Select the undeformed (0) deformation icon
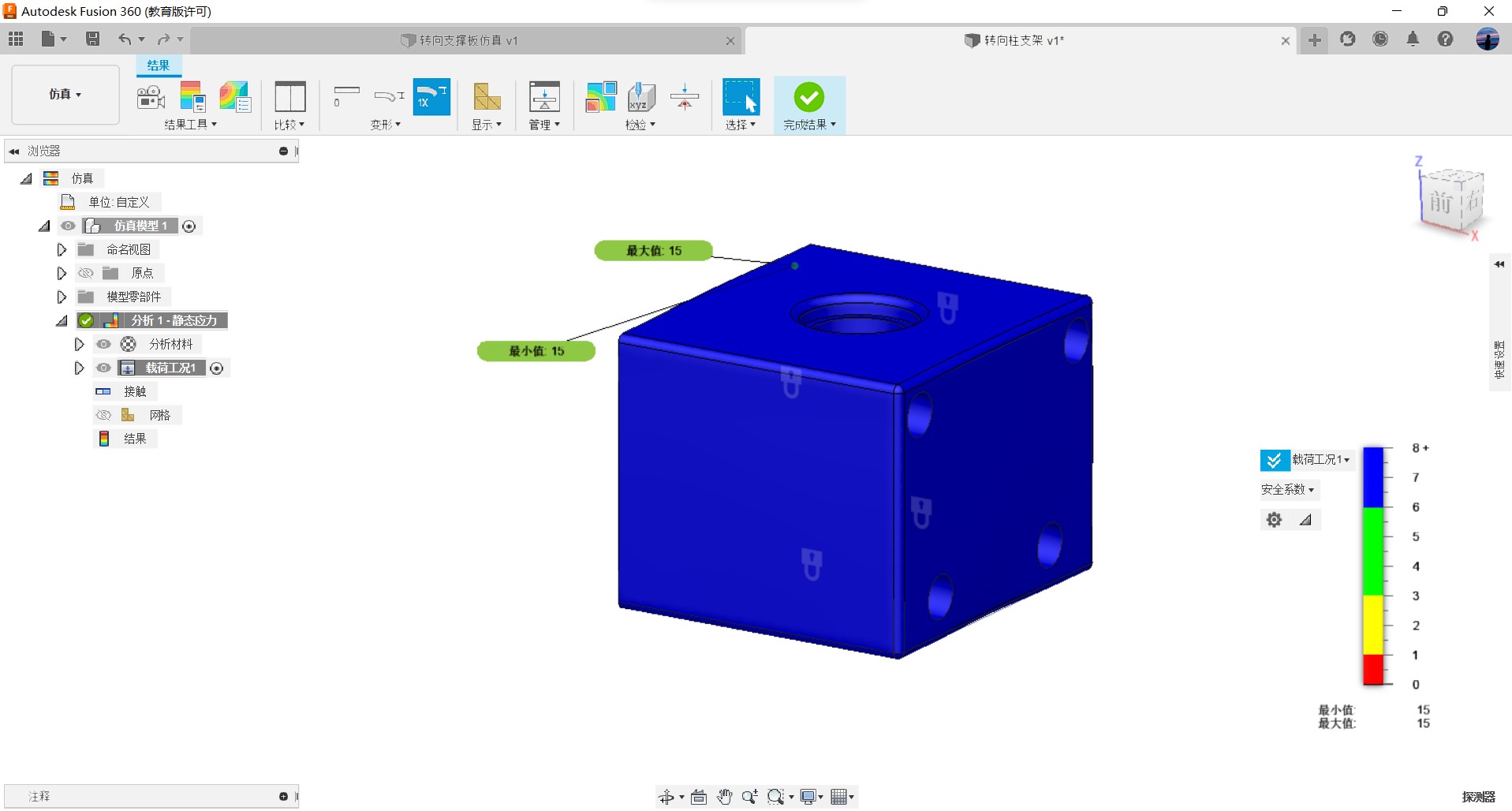The image size is (1512, 811). tap(345, 95)
